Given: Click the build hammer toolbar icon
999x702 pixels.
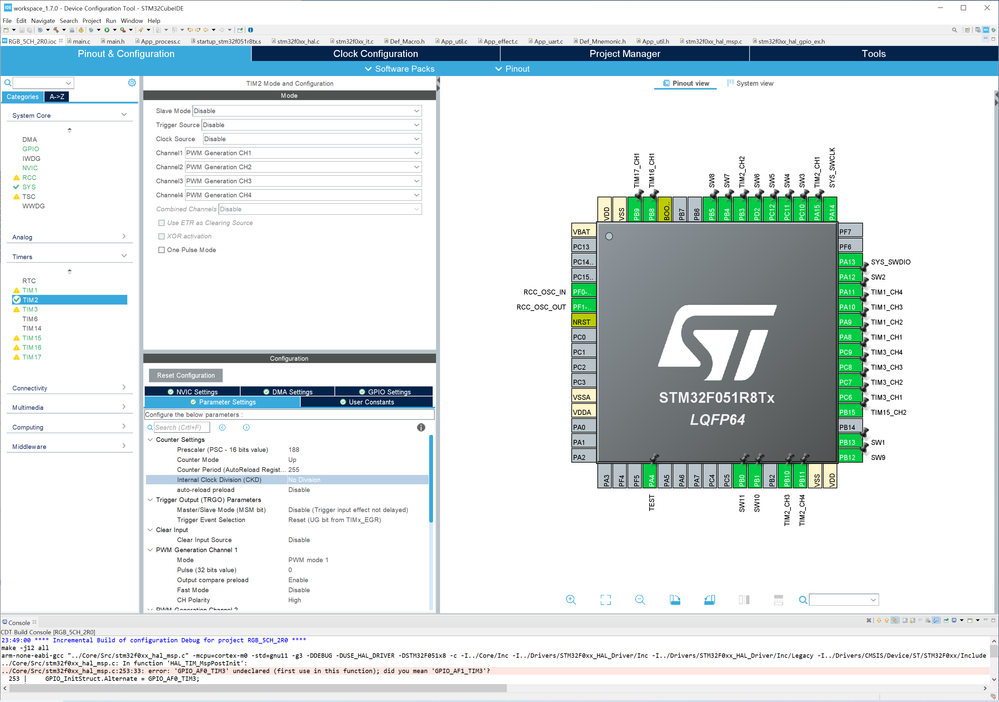Looking at the screenshot, I should 56,30.
